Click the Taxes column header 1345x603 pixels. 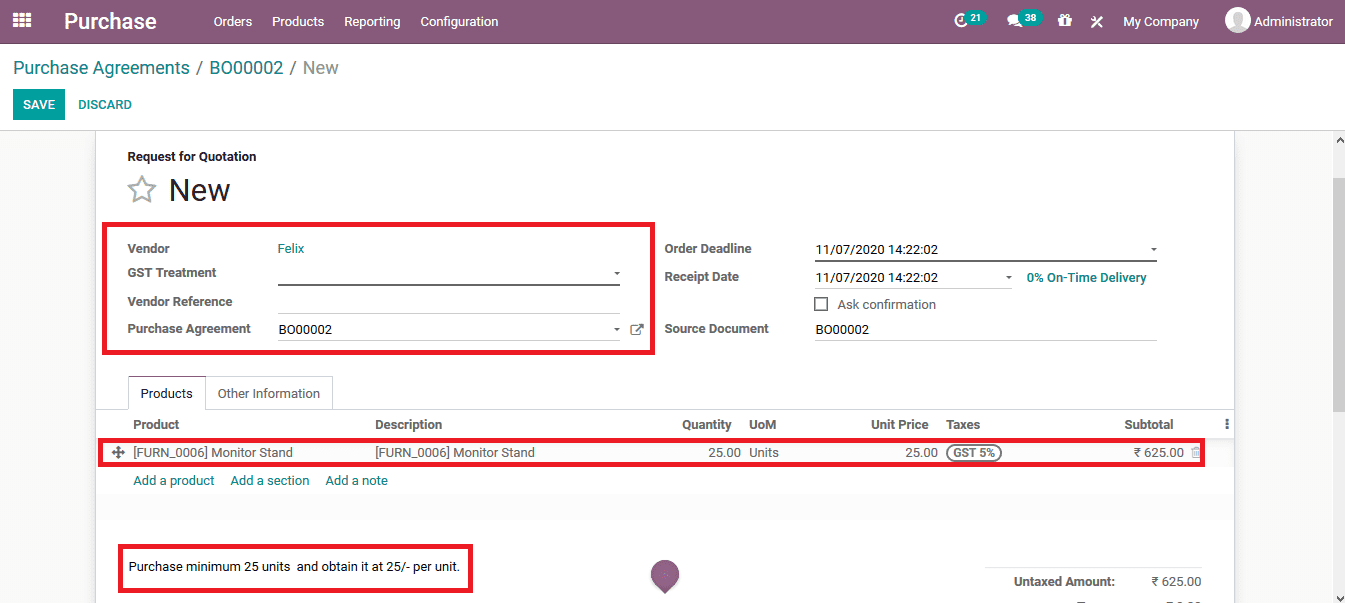point(963,425)
